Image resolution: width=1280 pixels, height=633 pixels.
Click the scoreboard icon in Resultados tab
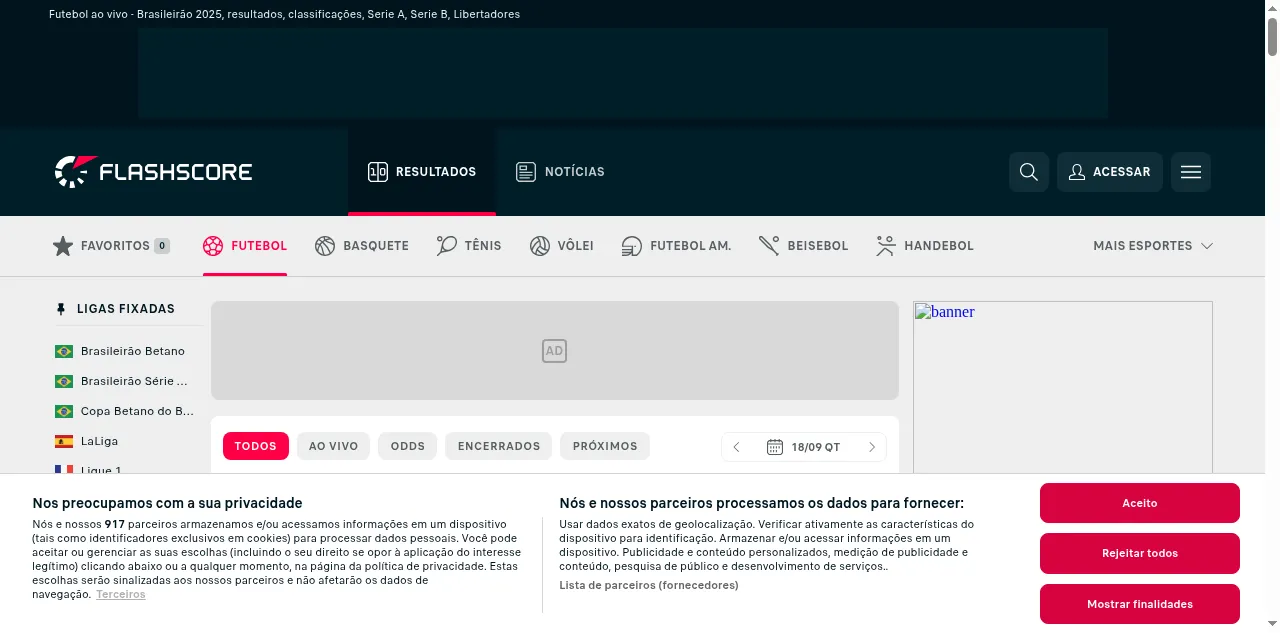[378, 172]
